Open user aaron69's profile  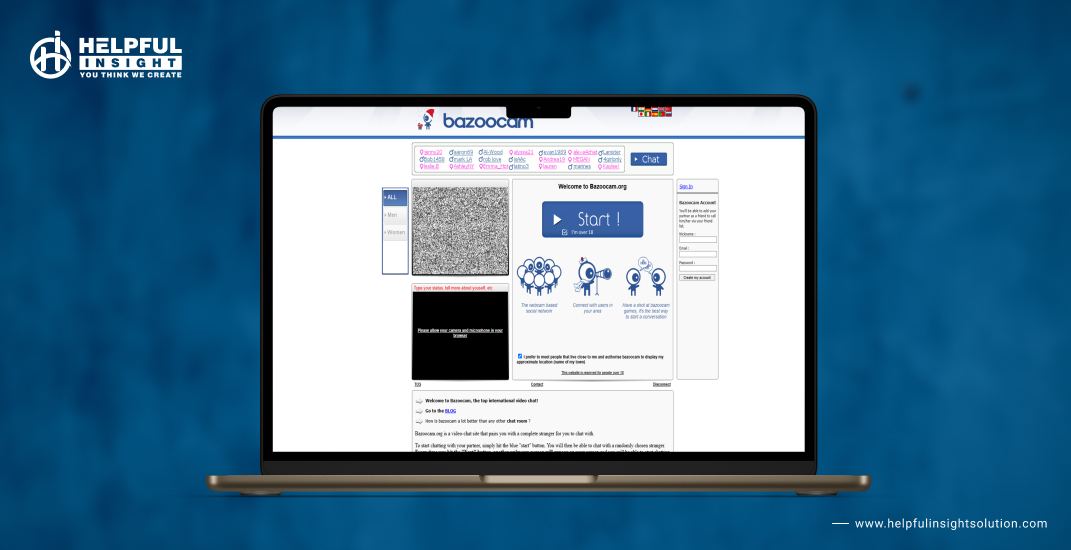click(x=463, y=152)
